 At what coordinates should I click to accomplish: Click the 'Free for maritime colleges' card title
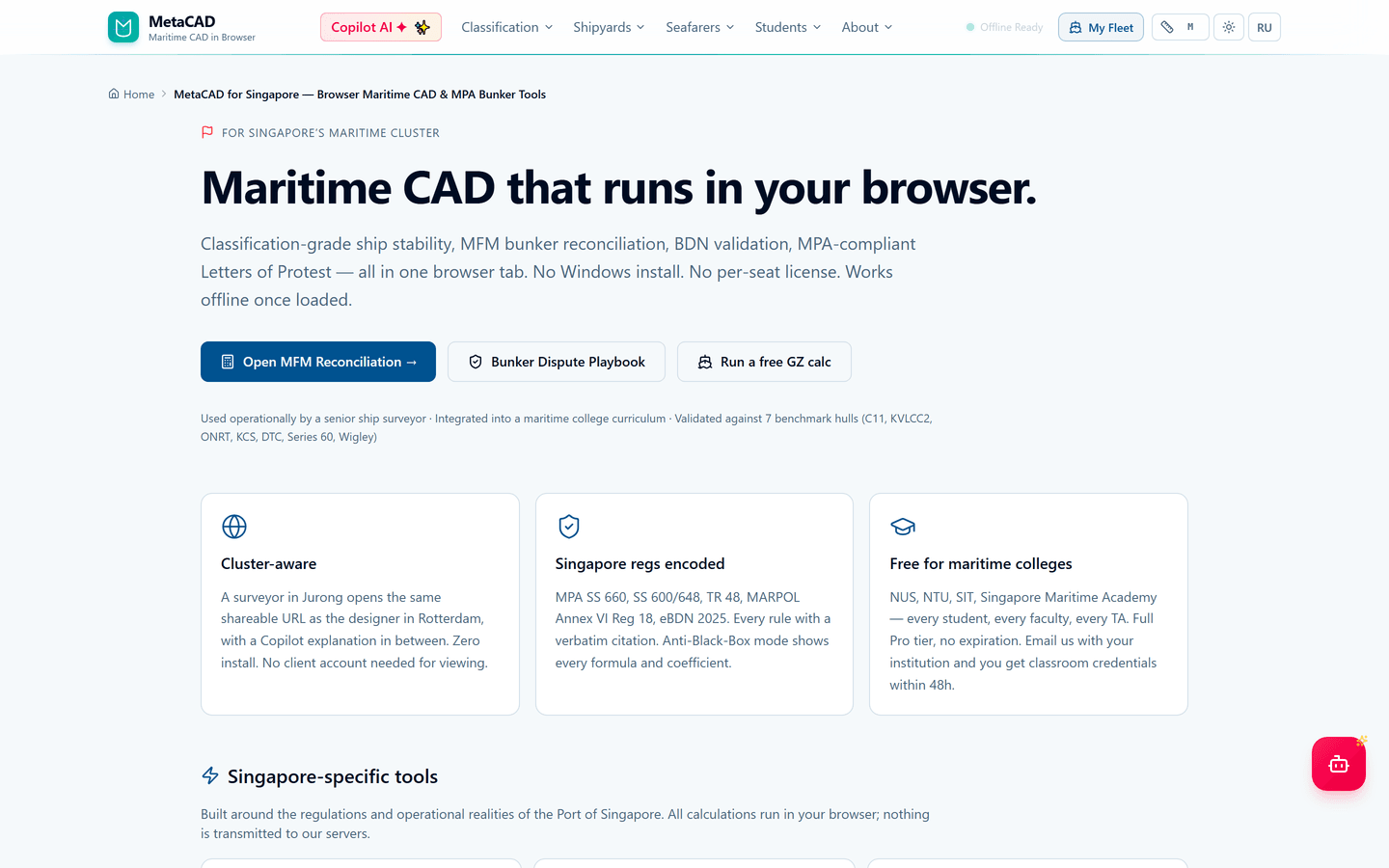981,564
